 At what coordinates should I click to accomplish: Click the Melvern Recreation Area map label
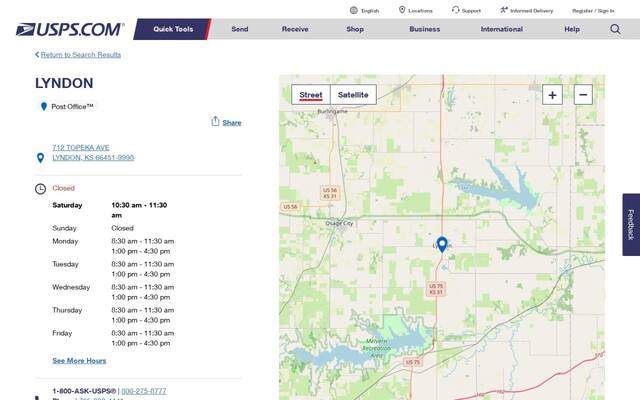tap(377, 348)
